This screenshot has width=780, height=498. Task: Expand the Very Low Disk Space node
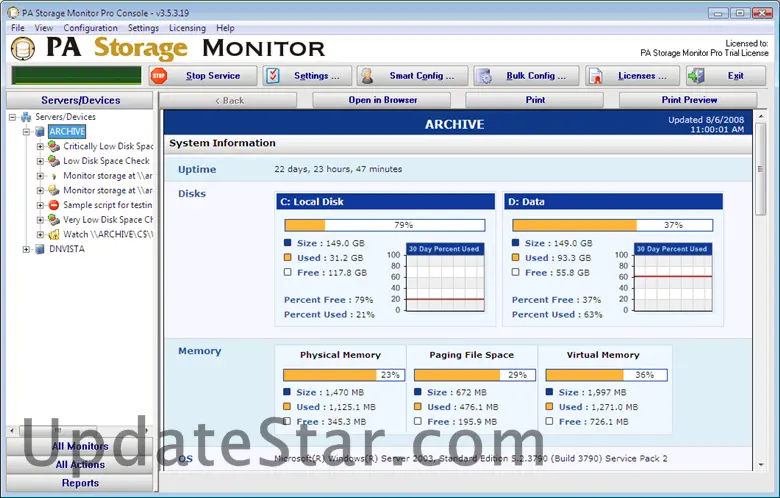pyautogui.click(x=40, y=219)
